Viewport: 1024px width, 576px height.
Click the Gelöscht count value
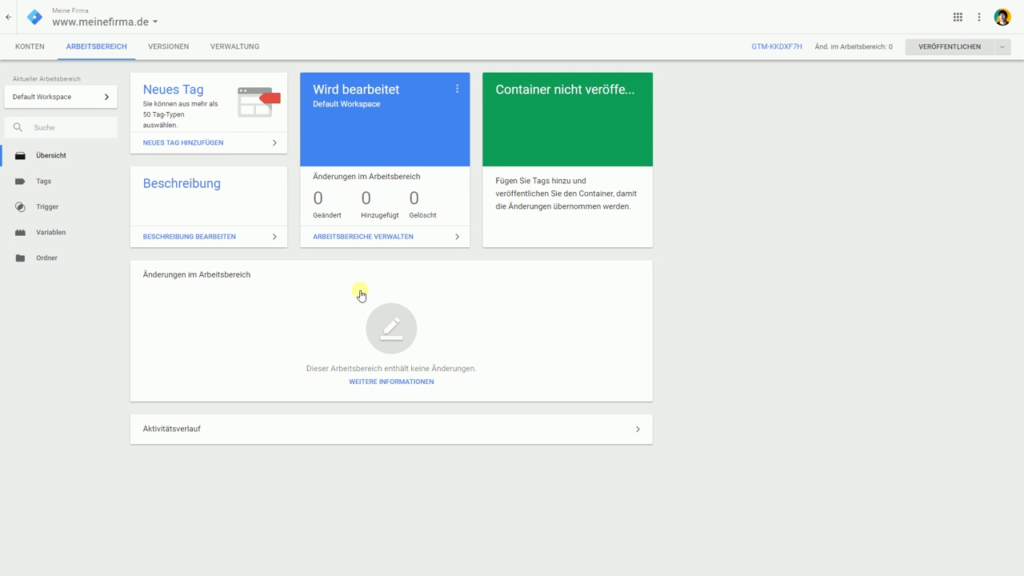[x=414, y=198]
